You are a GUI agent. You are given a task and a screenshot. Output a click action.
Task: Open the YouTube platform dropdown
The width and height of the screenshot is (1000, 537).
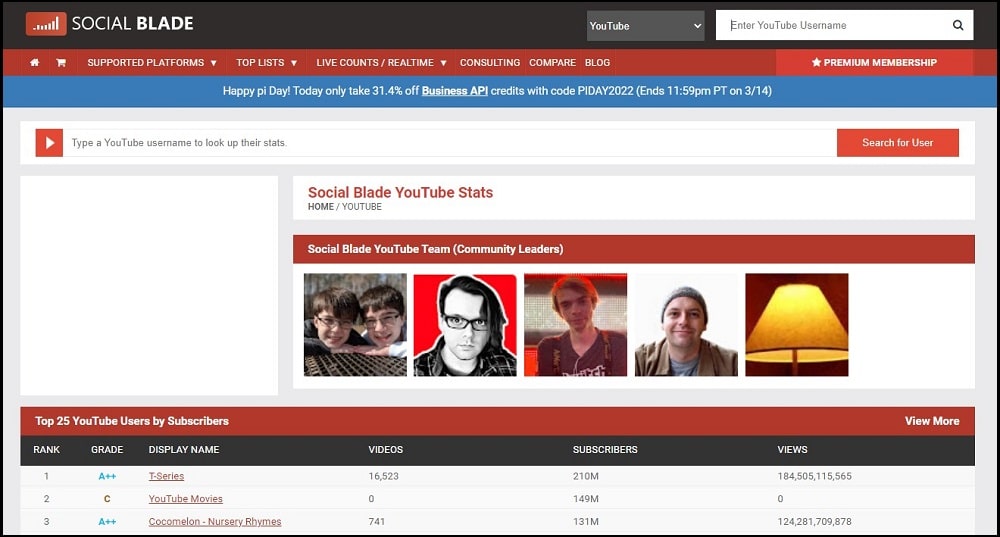645,26
